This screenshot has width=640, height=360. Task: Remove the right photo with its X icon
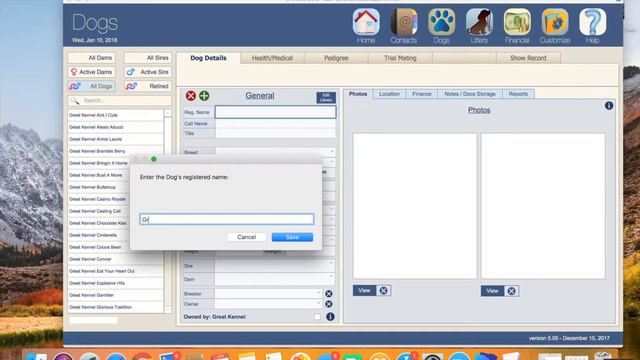tap(511, 291)
